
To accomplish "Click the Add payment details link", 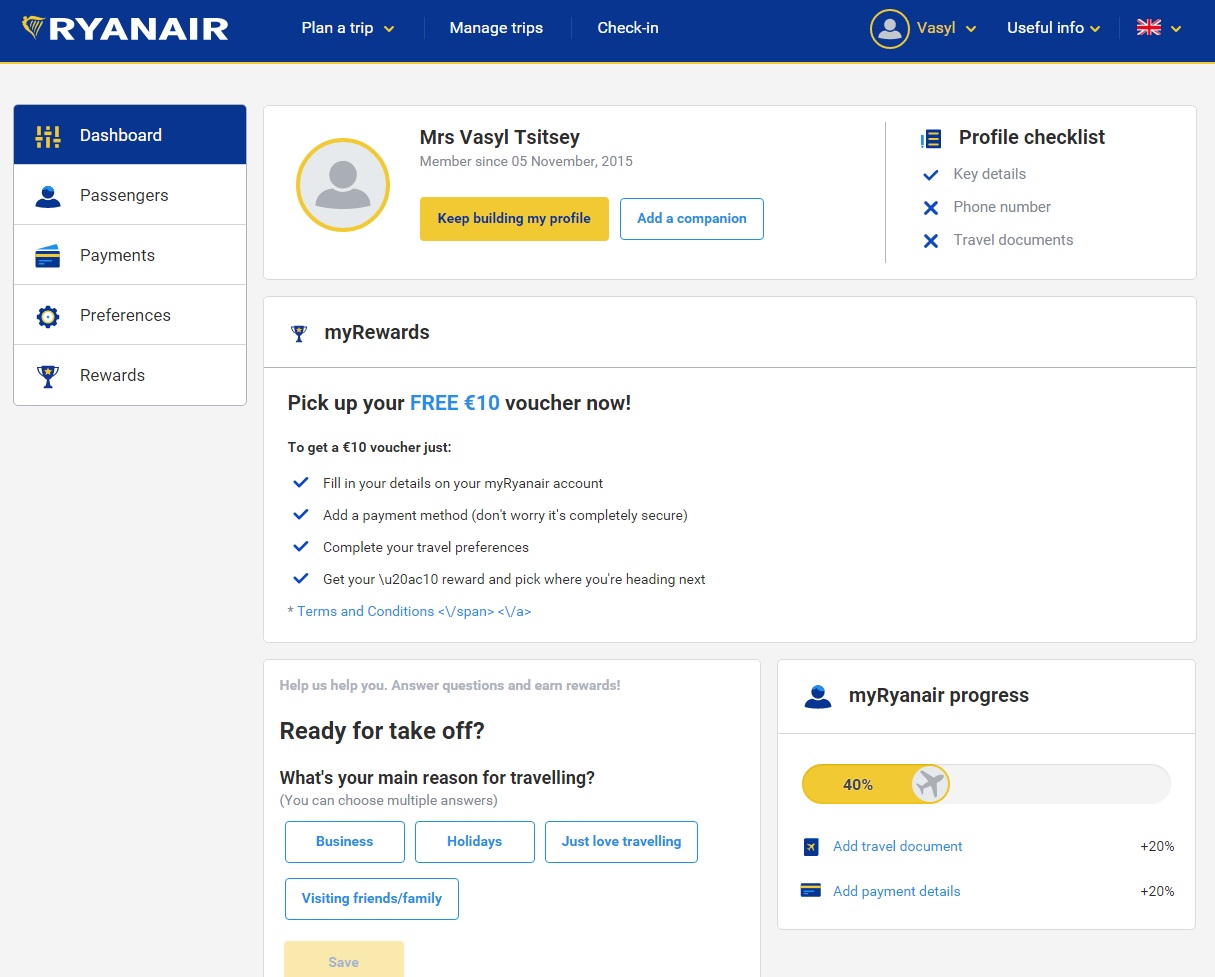I will [897, 891].
